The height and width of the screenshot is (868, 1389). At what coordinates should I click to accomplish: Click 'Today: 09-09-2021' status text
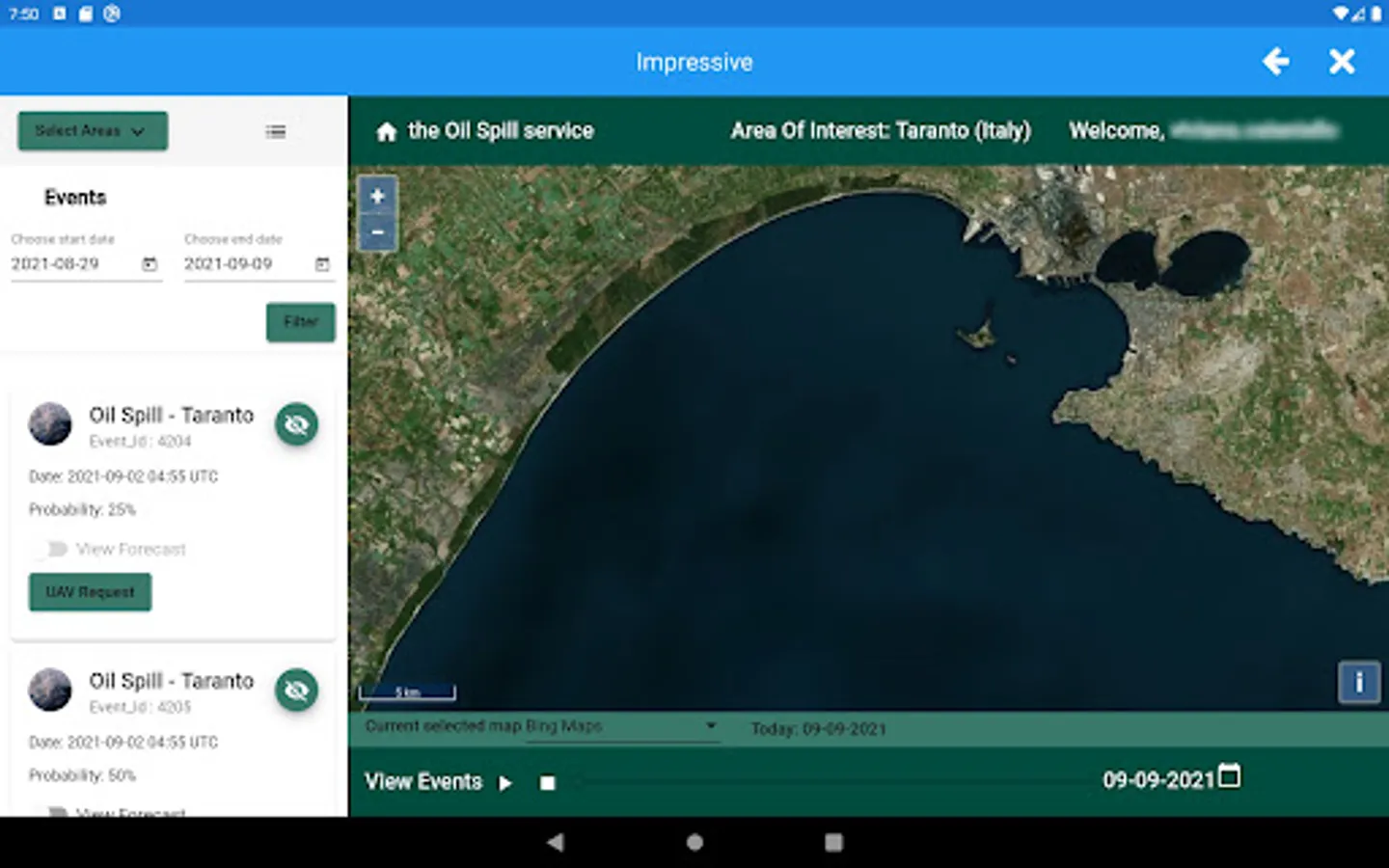point(819,729)
